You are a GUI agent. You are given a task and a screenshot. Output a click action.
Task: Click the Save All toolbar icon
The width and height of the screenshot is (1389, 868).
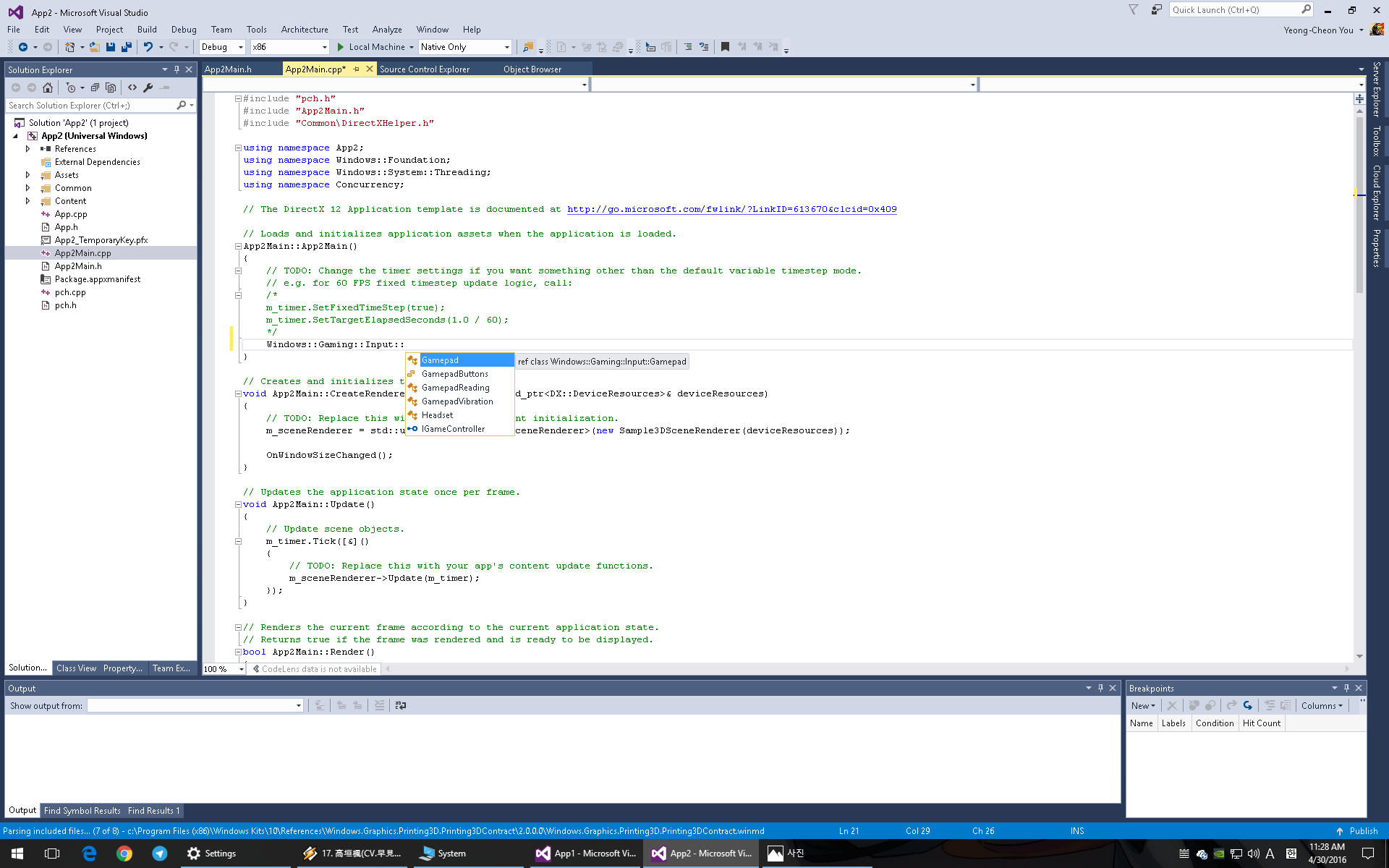click(x=127, y=47)
